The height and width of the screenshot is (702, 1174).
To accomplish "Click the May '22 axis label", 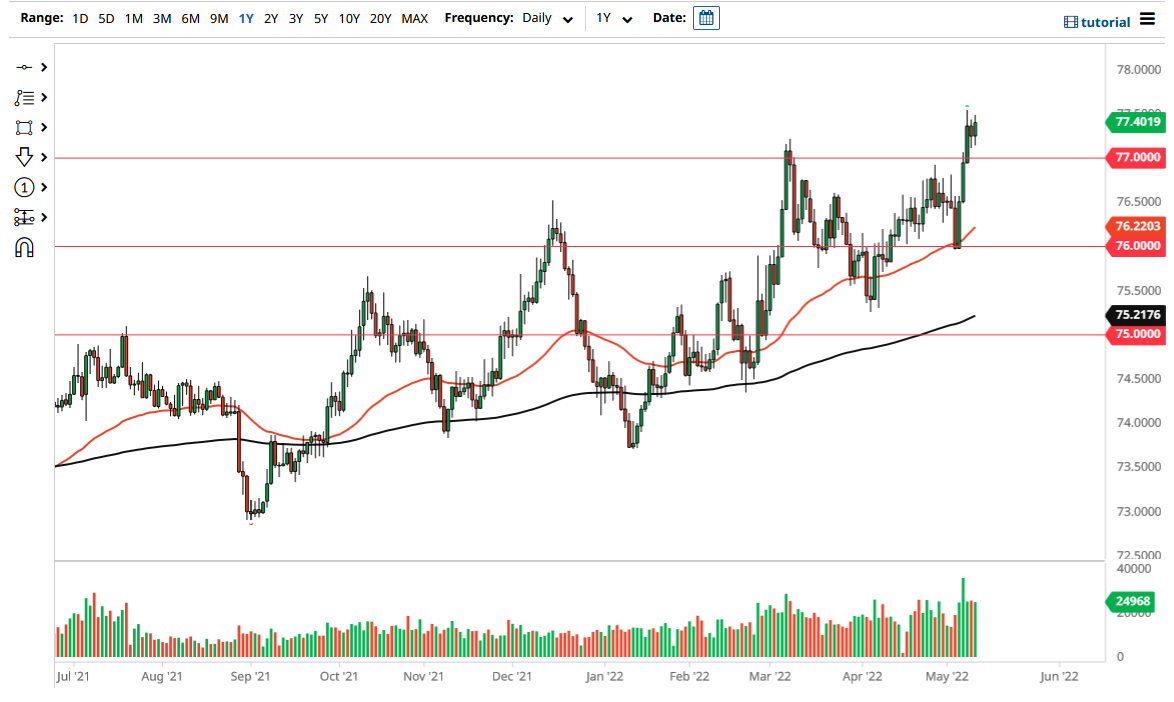I will pos(947,677).
